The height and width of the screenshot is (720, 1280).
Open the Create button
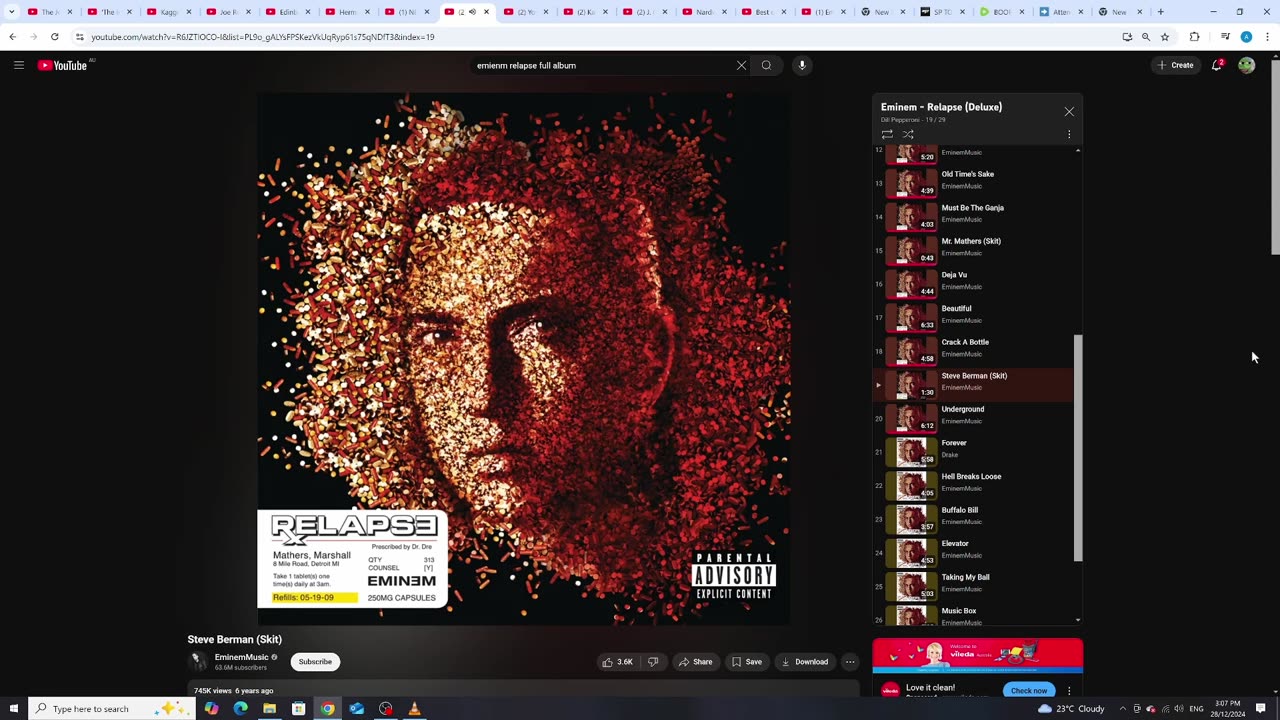click(1175, 65)
